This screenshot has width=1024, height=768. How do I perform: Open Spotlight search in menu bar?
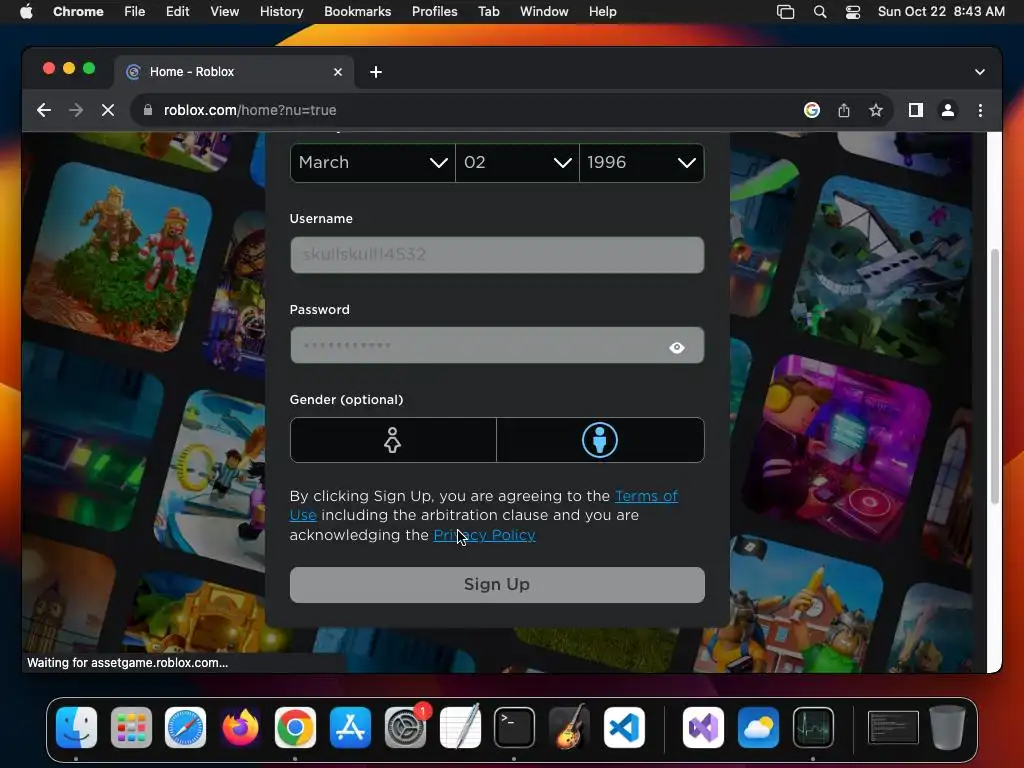[x=820, y=12]
